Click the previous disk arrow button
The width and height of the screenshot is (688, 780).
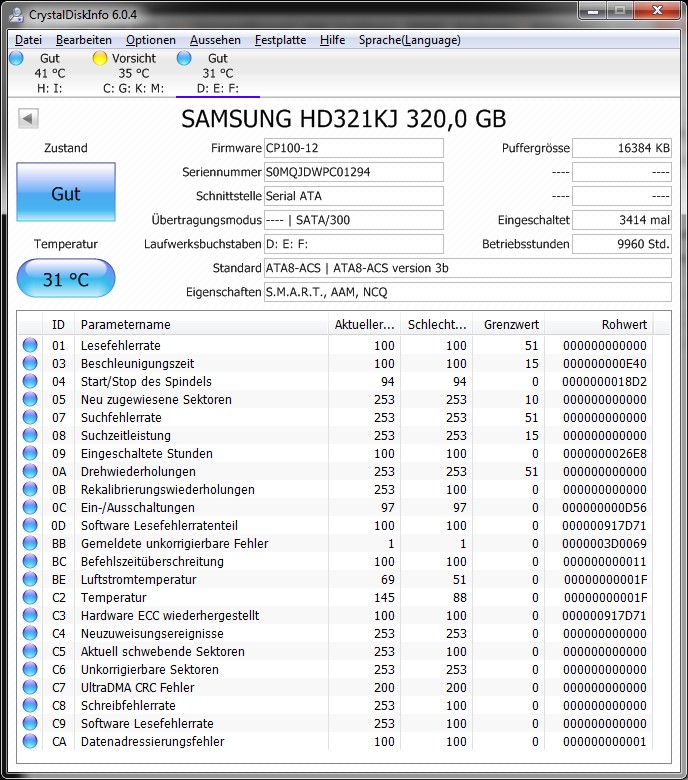tap(28, 118)
